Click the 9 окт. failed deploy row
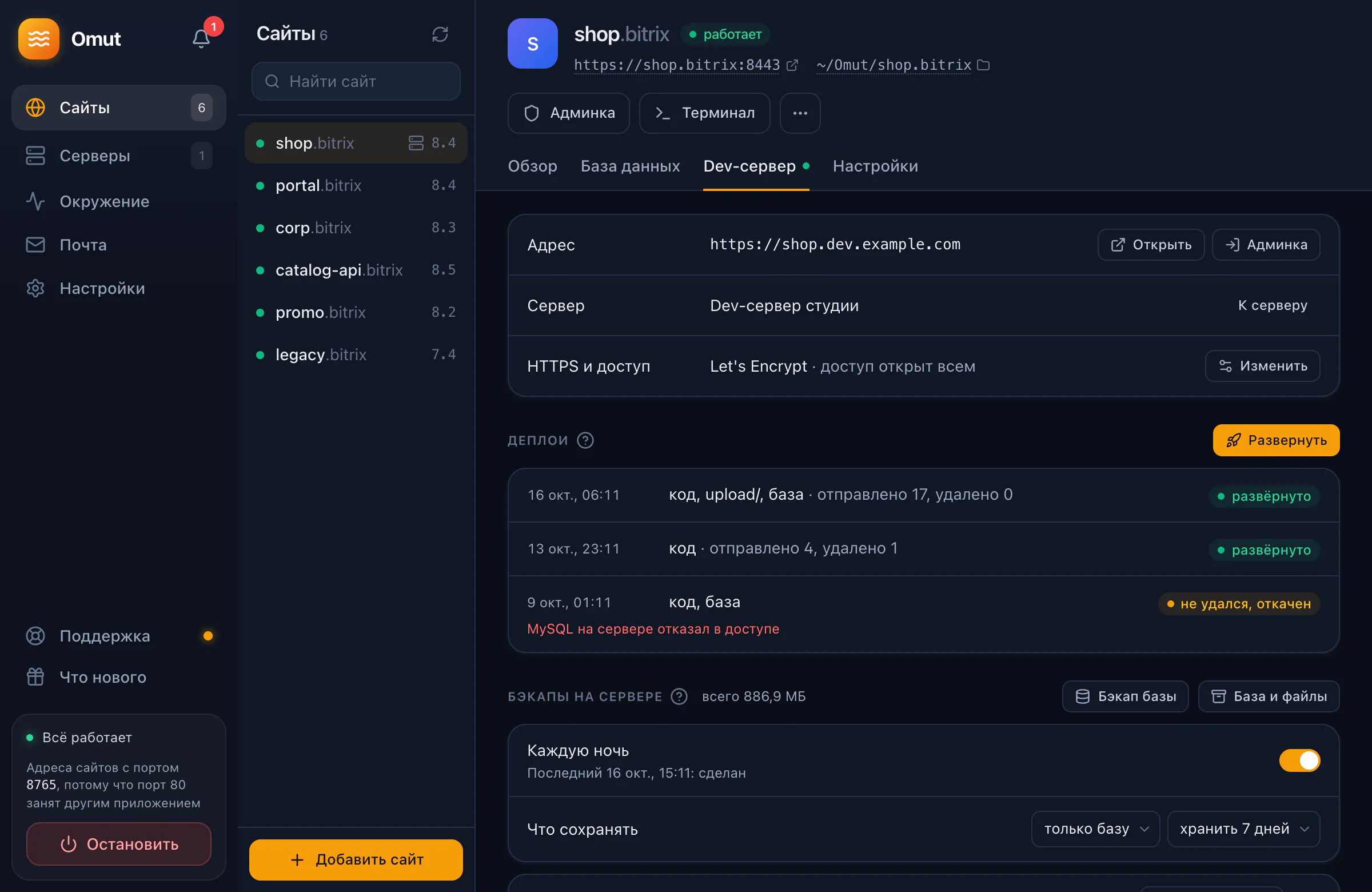This screenshot has width=1372, height=892. coord(923,614)
